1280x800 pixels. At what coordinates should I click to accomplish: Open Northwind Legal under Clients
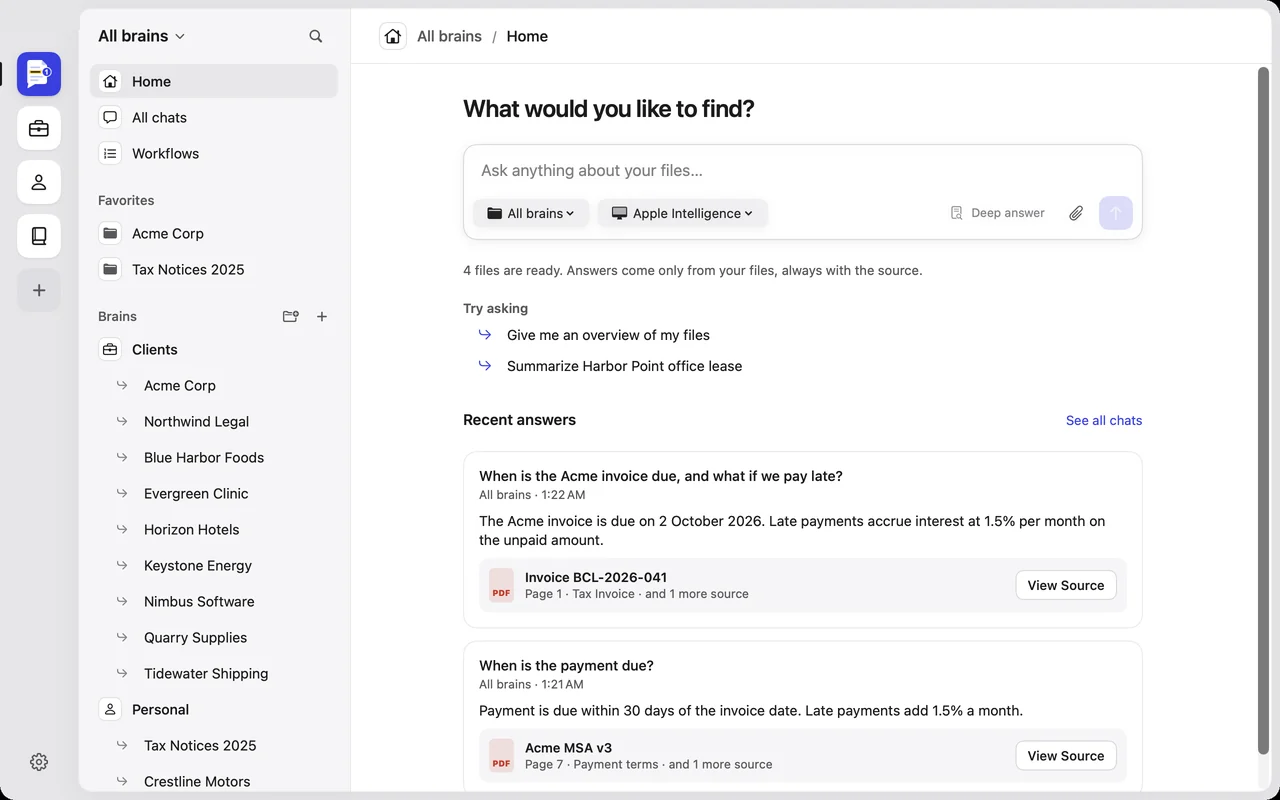click(214, 422)
